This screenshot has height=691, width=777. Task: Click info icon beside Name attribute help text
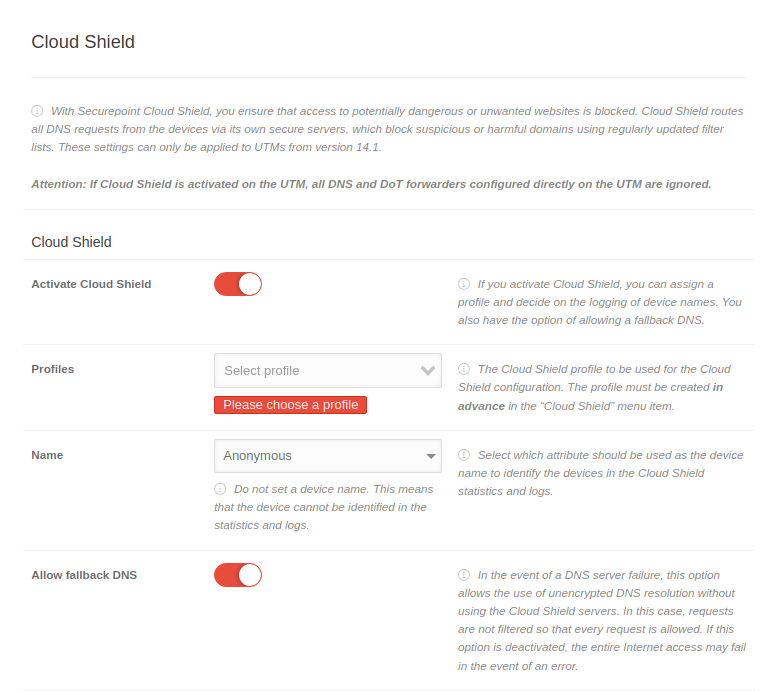464,455
